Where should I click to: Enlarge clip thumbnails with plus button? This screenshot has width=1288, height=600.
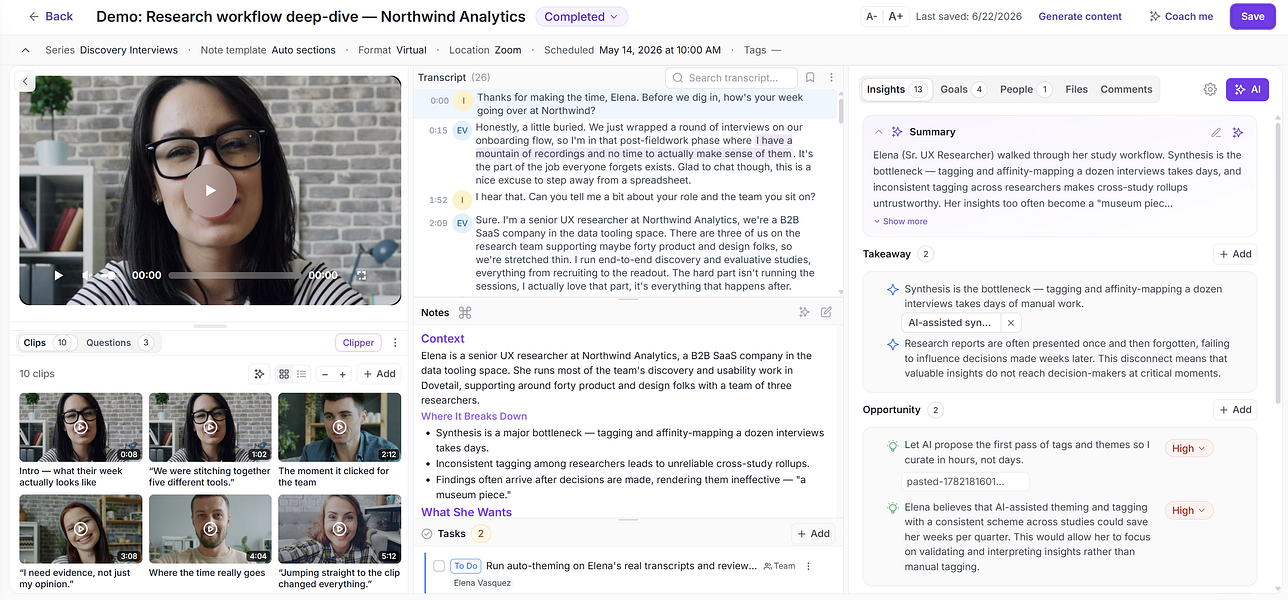343,374
